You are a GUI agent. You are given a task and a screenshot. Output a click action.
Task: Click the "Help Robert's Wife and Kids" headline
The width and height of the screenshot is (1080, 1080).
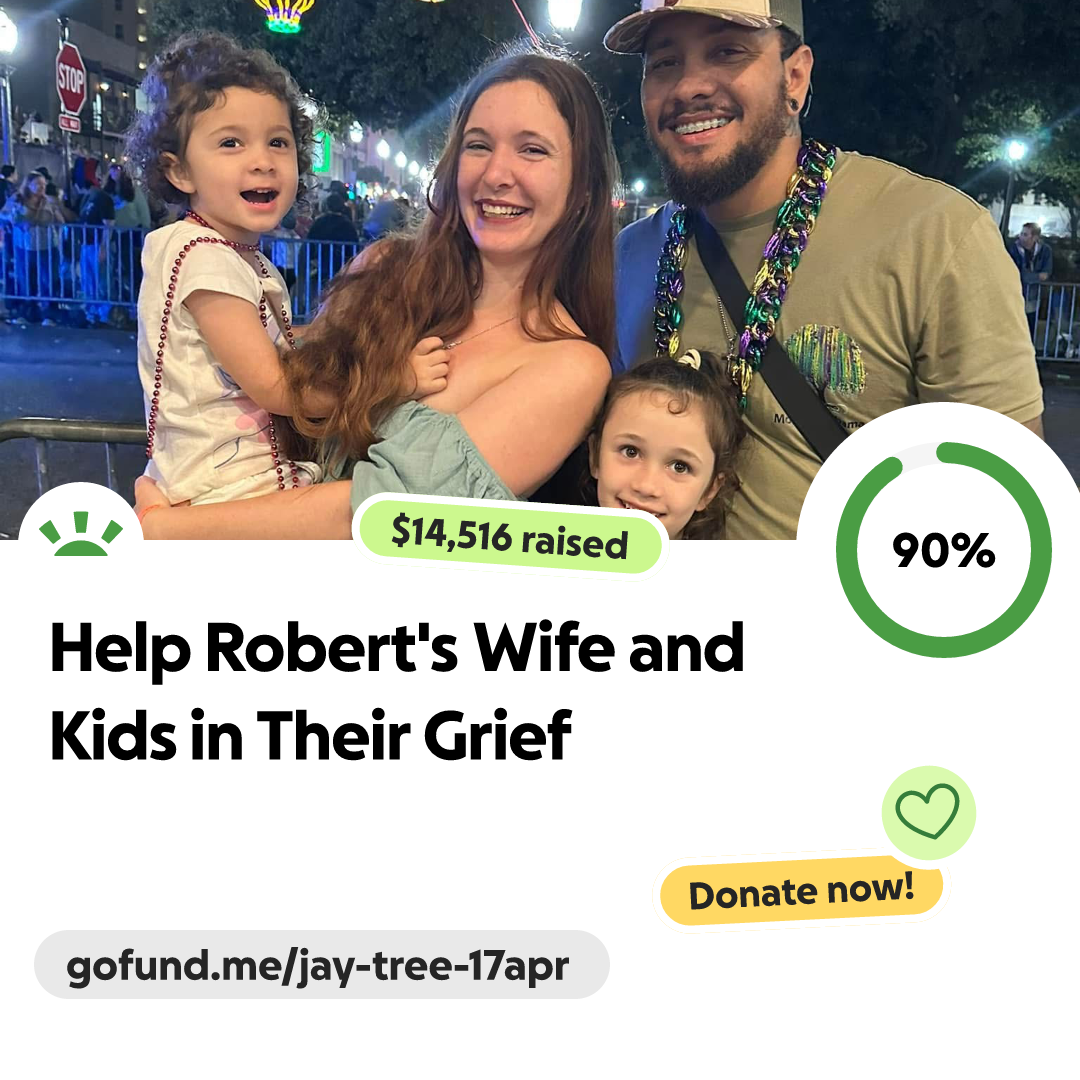(x=397, y=691)
